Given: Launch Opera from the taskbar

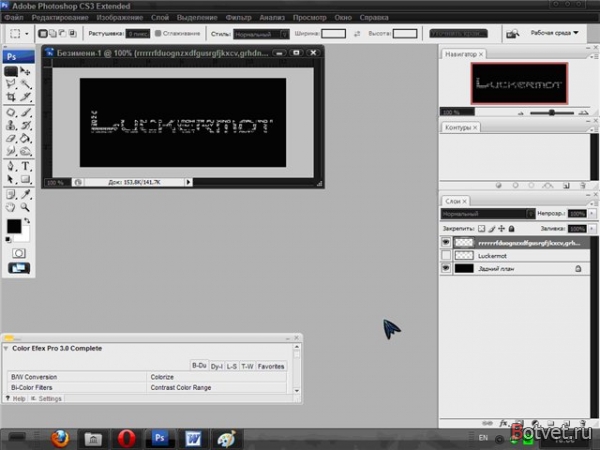Looking at the screenshot, I should coord(126,439).
